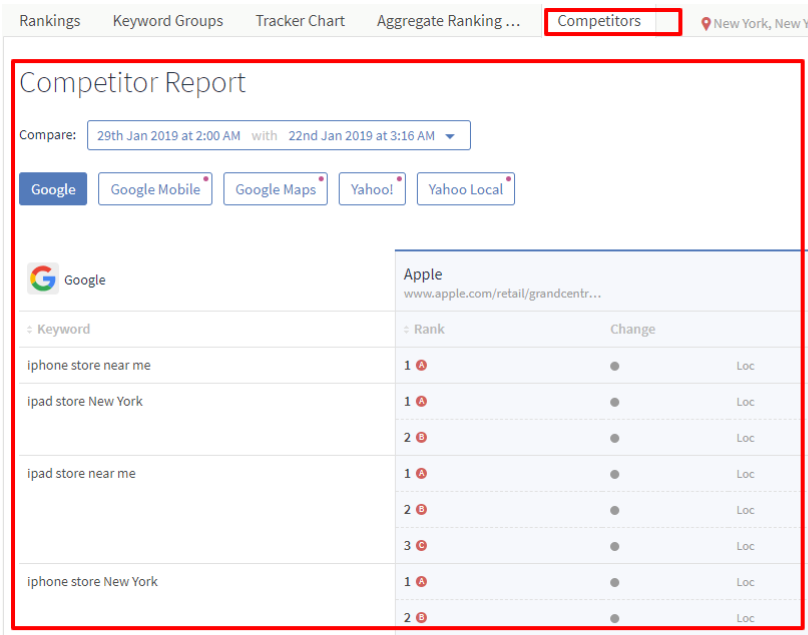Select the keyword "ipad store near me"
The width and height of the screenshot is (808, 635).
(81, 474)
